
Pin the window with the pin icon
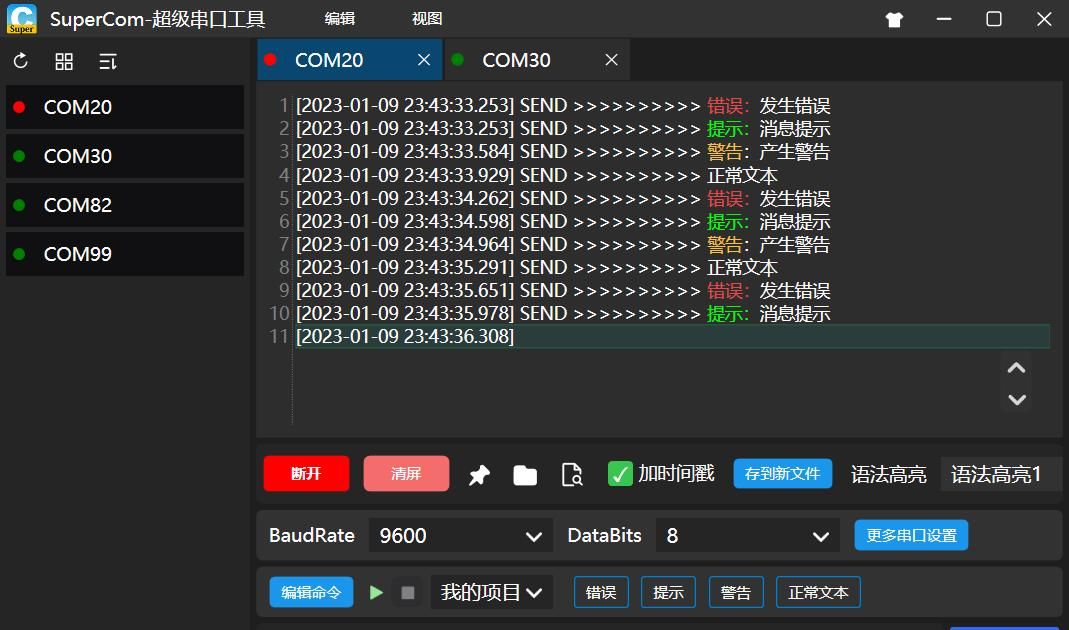pyautogui.click(x=479, y=475)
